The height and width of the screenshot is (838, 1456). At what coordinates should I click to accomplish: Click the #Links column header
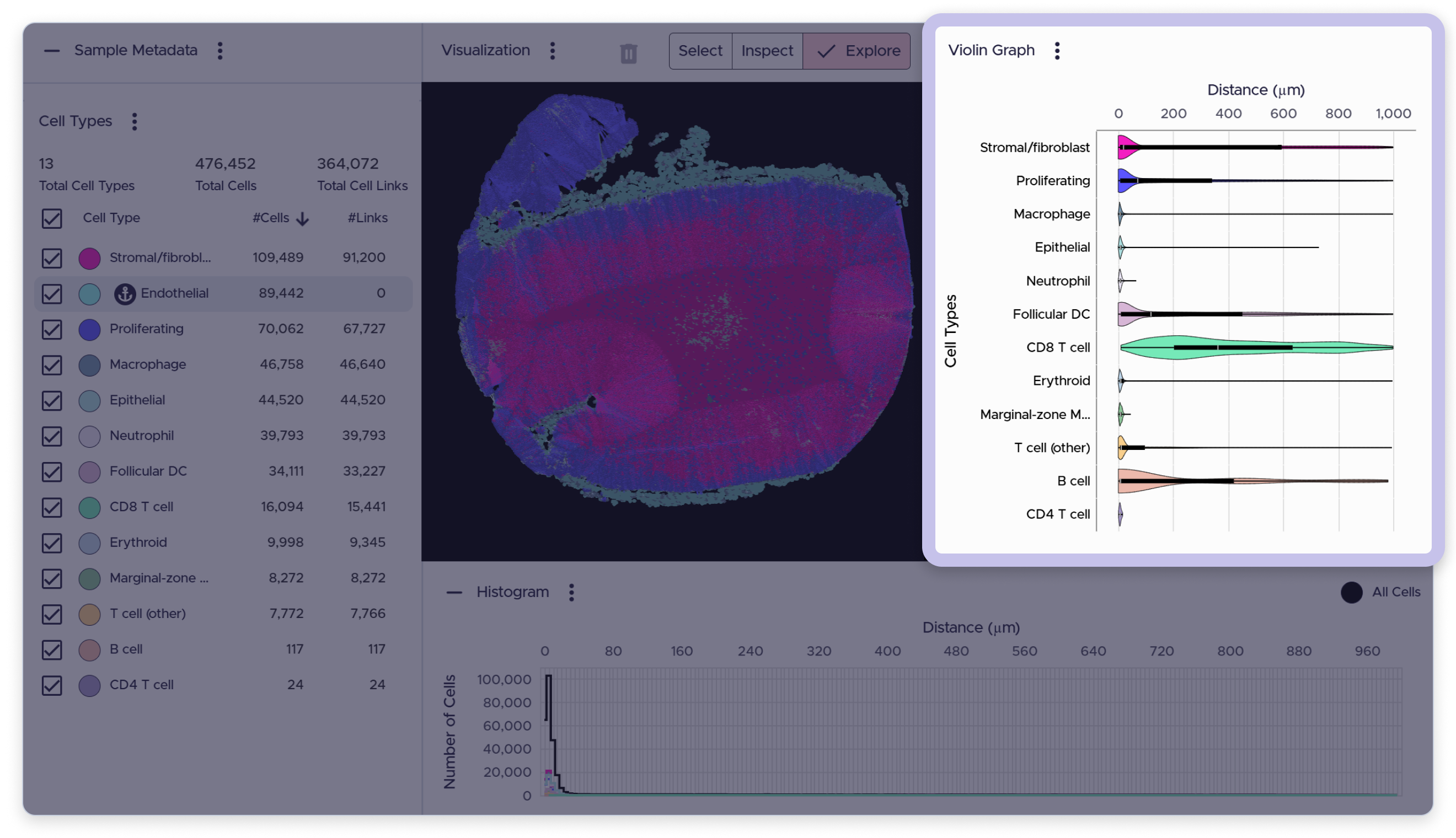[367, 218]
